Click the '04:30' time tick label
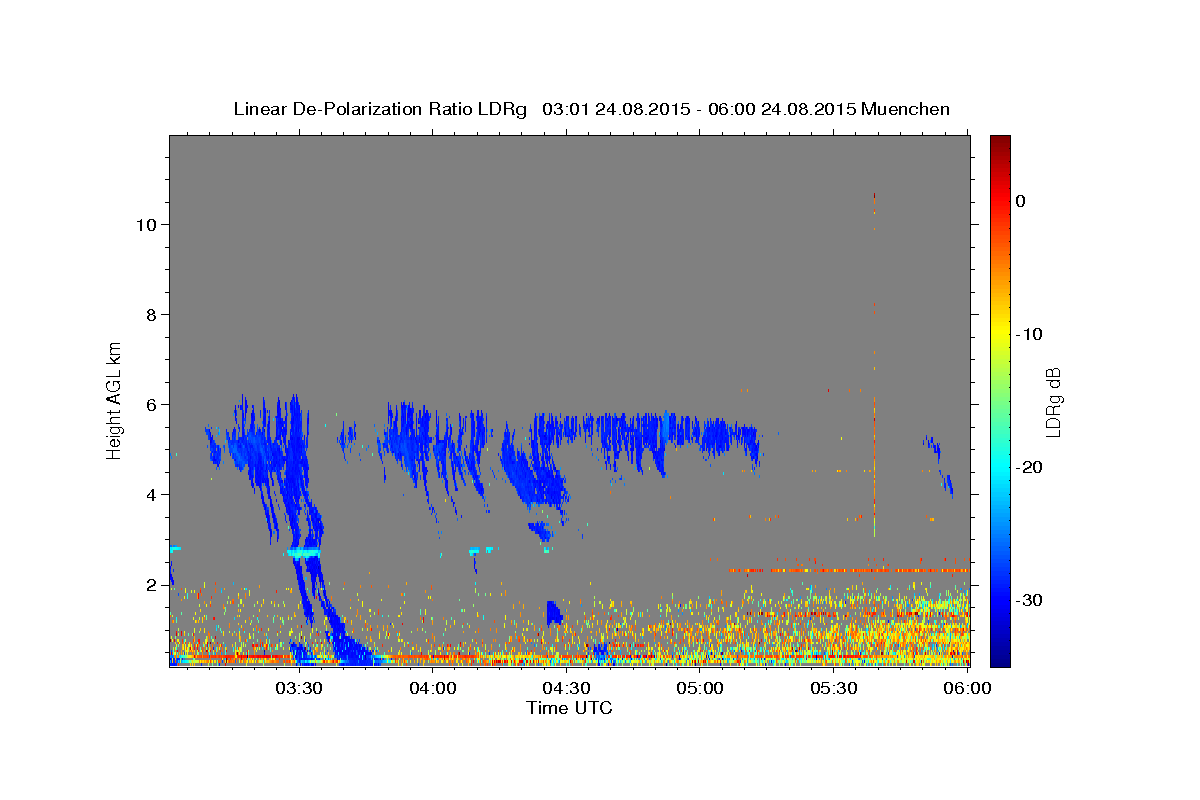Screen dimensions: 1200x800 [x=566, y=689]
